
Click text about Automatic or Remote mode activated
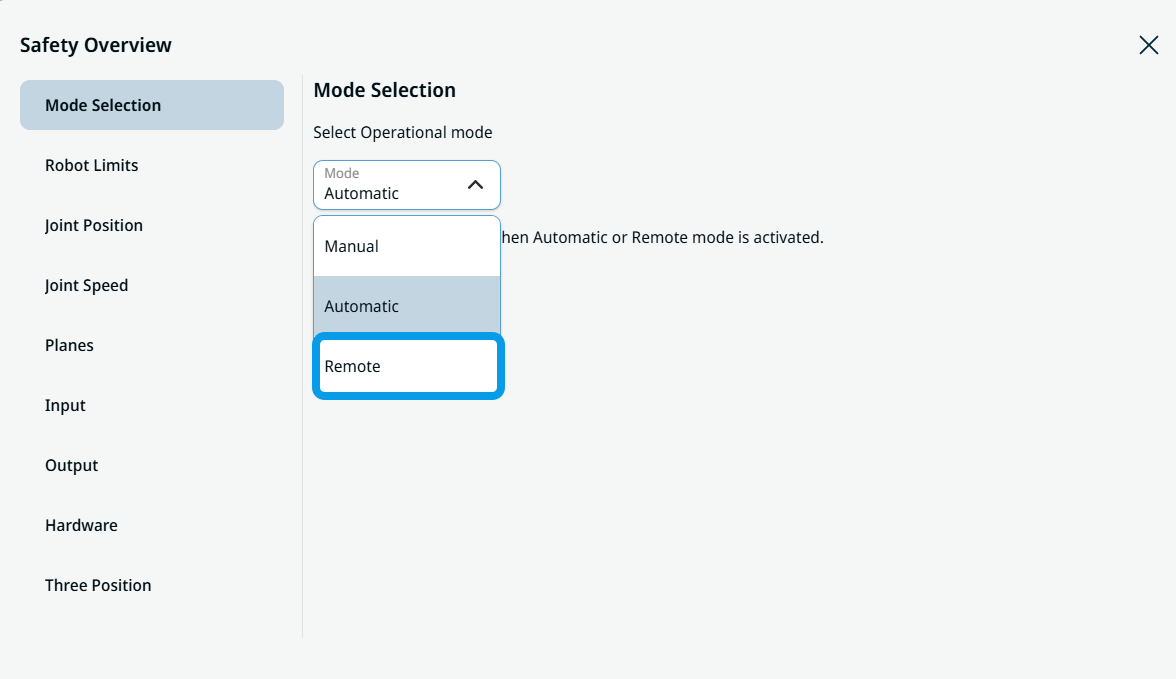[x=662, y=237]
